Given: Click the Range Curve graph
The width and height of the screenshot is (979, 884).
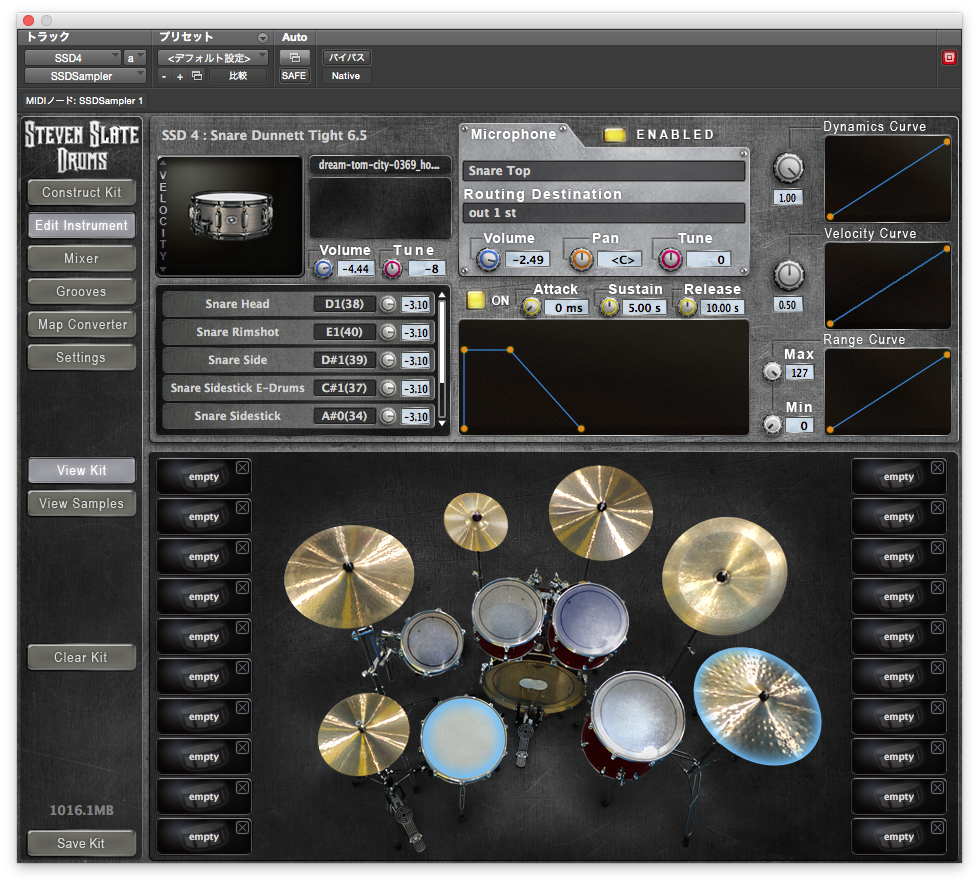Looking at the screenshot, I should pyautogui.click(x=888, y=392).
